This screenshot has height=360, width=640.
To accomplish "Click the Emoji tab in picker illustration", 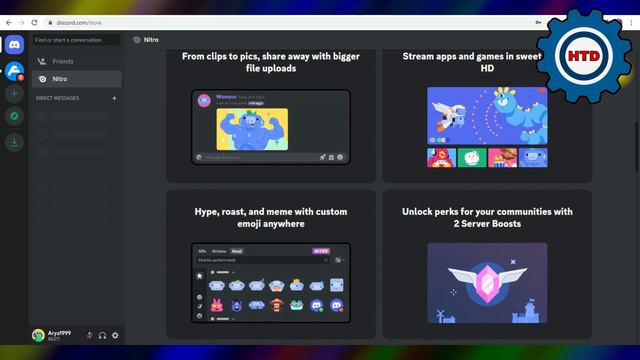I will coord(237,251).
